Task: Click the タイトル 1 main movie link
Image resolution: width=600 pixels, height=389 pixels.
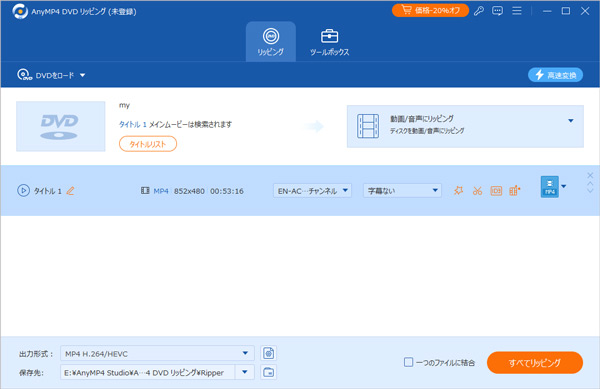Action: point(133,124)
